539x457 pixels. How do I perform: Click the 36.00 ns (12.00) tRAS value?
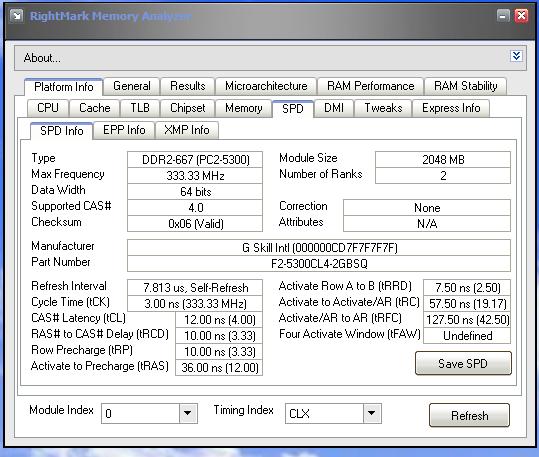(x=219, y=368)
